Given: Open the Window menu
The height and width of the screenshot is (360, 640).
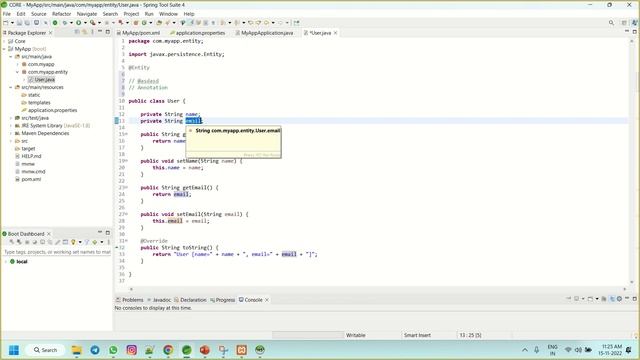Looking at the screenshot, I should click(x=168, y=14).
